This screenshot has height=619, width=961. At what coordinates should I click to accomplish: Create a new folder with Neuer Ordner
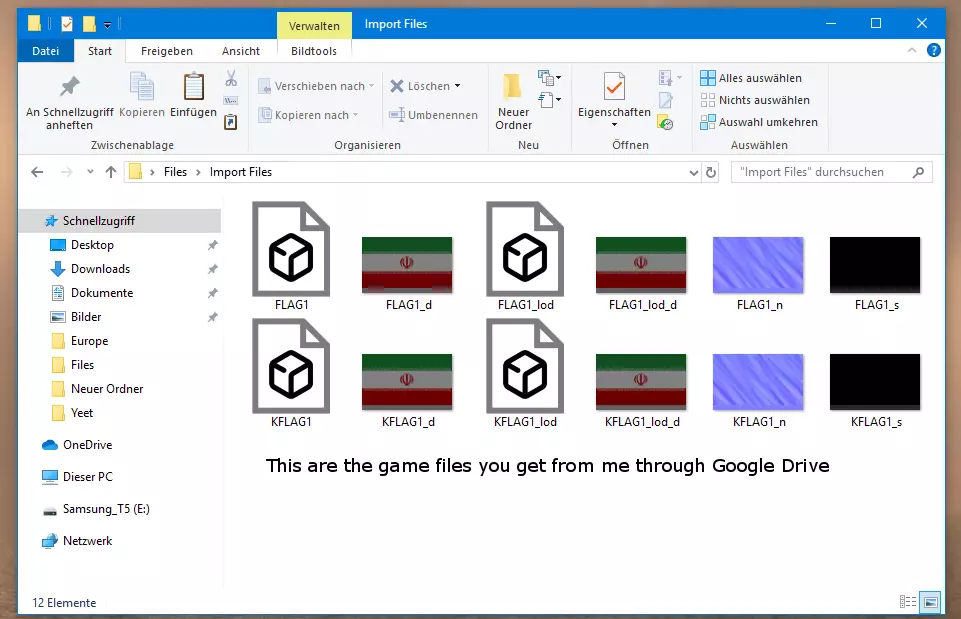(x=513, y=101)
